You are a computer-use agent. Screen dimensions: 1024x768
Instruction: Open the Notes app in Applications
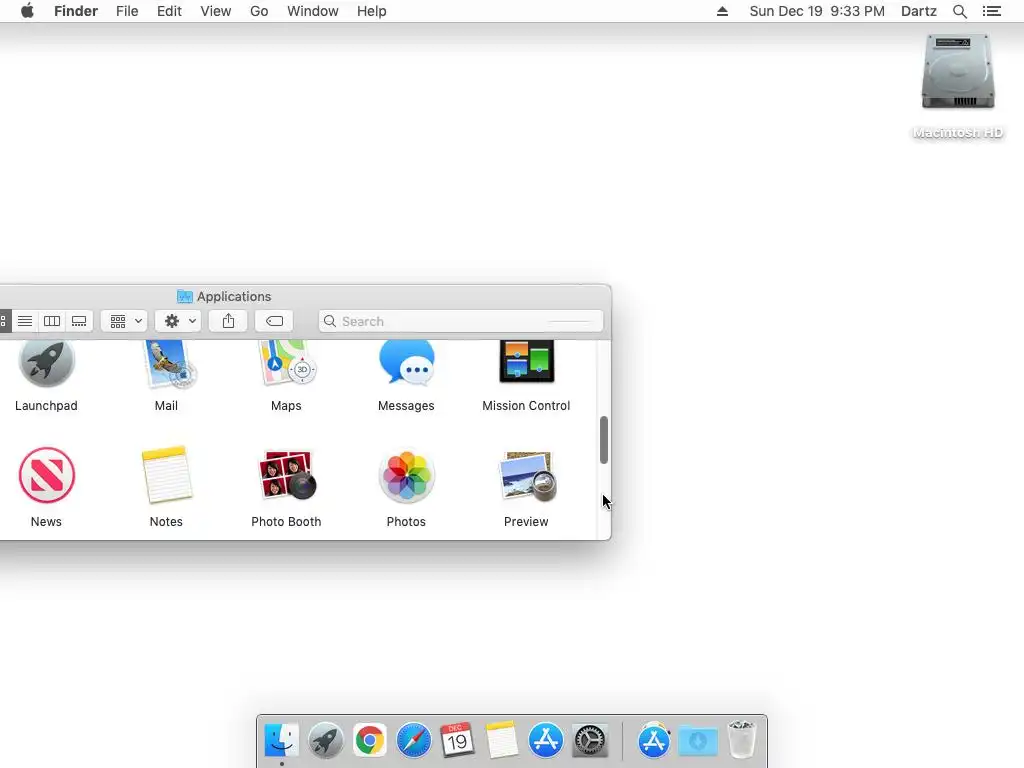tap(167, 475)
